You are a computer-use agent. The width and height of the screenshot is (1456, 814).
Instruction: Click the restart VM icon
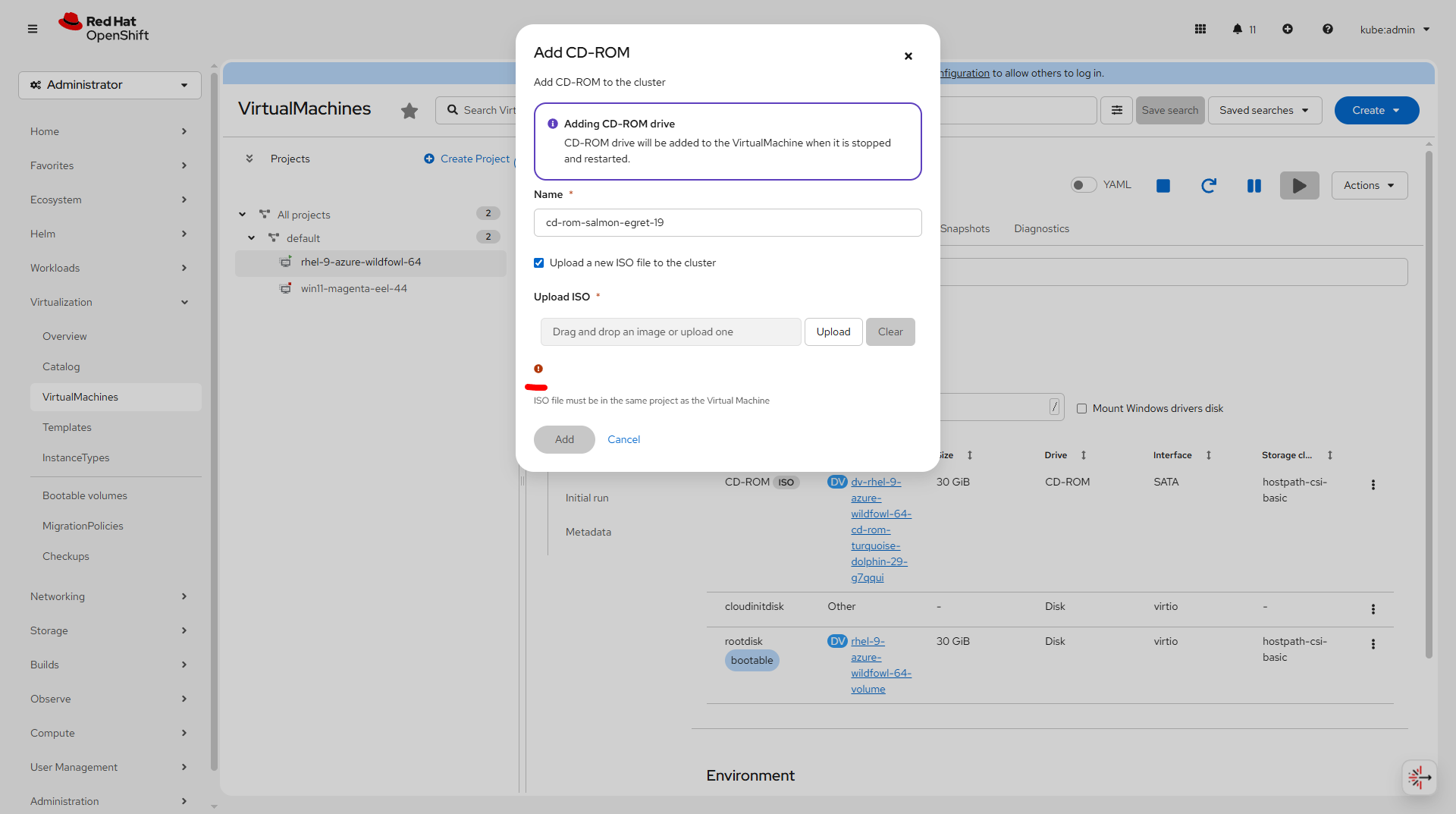(1209, 186)
